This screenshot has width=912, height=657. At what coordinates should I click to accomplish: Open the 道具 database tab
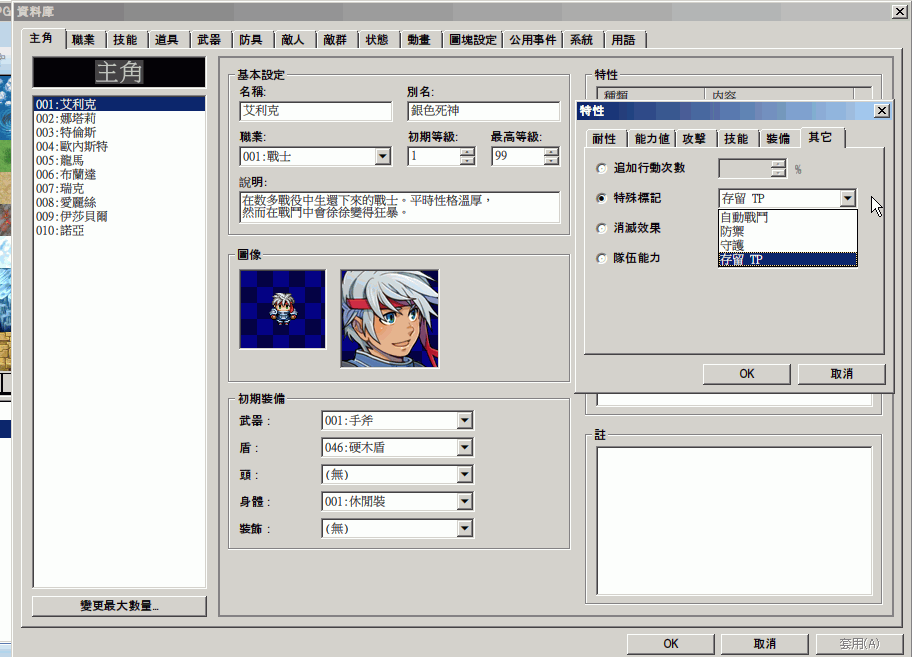(167, 40)
